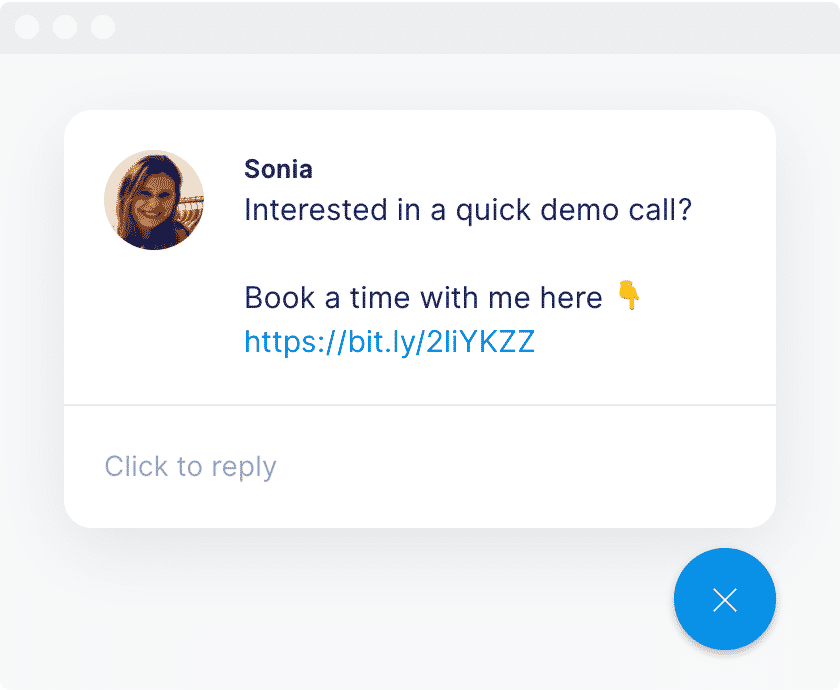Open the bit.ly booking link

(389, 343)
